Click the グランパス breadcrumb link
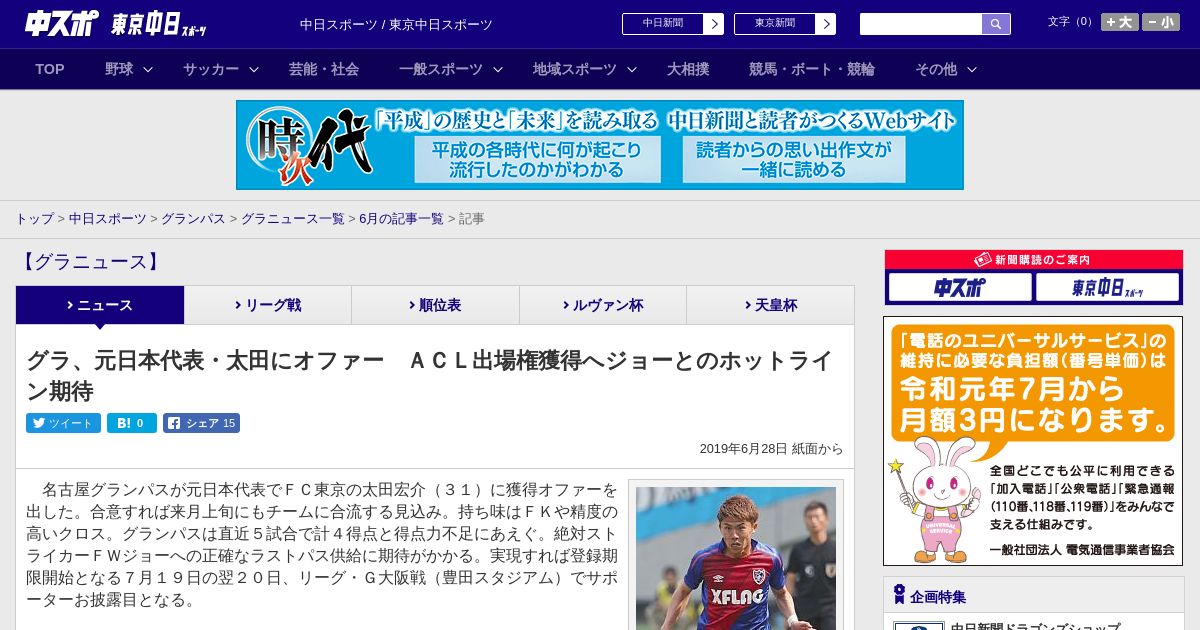Viewport: 1200px width, 630px height. click(193, 218)
